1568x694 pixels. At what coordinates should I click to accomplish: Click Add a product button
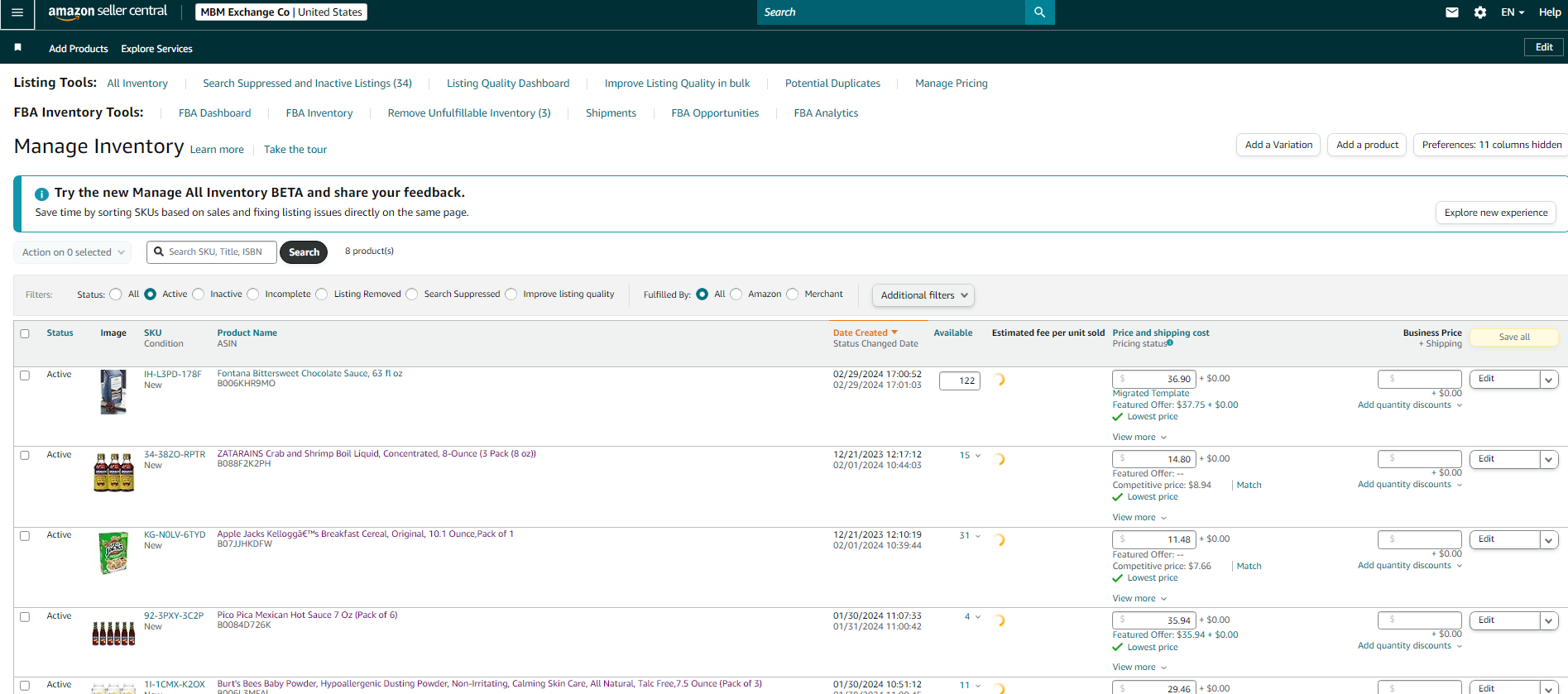[x=1367, y=145]
